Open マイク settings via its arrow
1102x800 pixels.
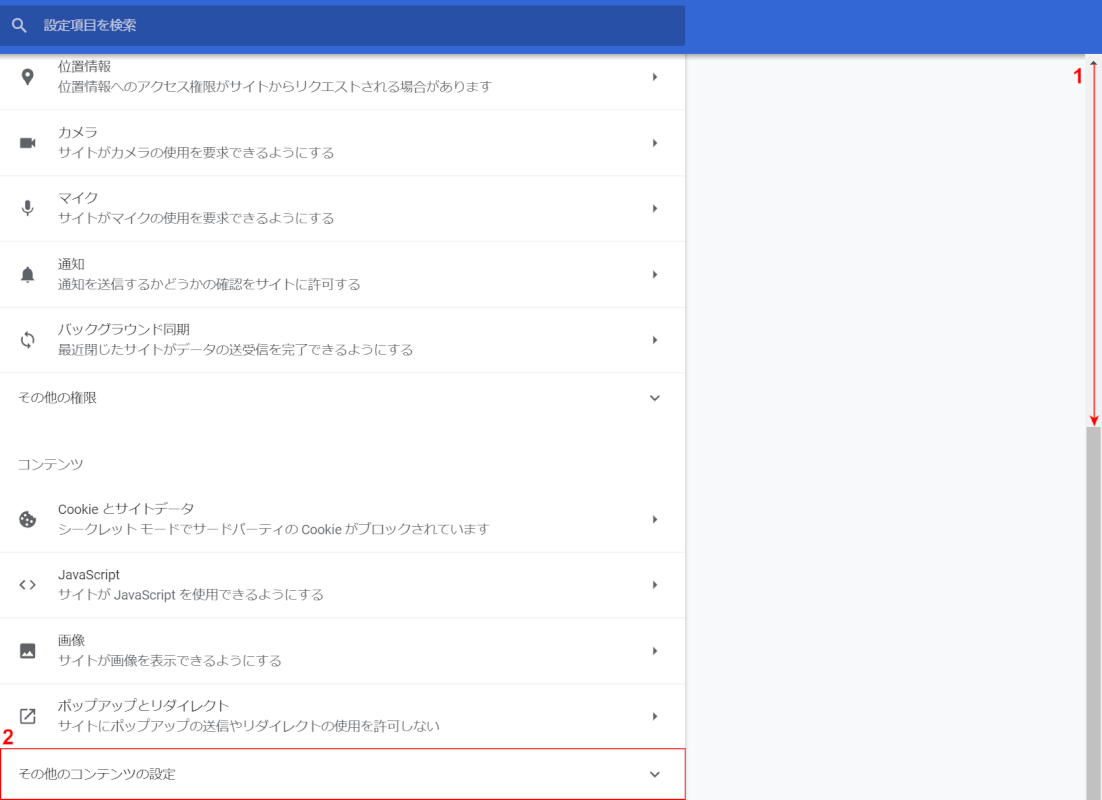pyautogui.click(x=654, y=208)
